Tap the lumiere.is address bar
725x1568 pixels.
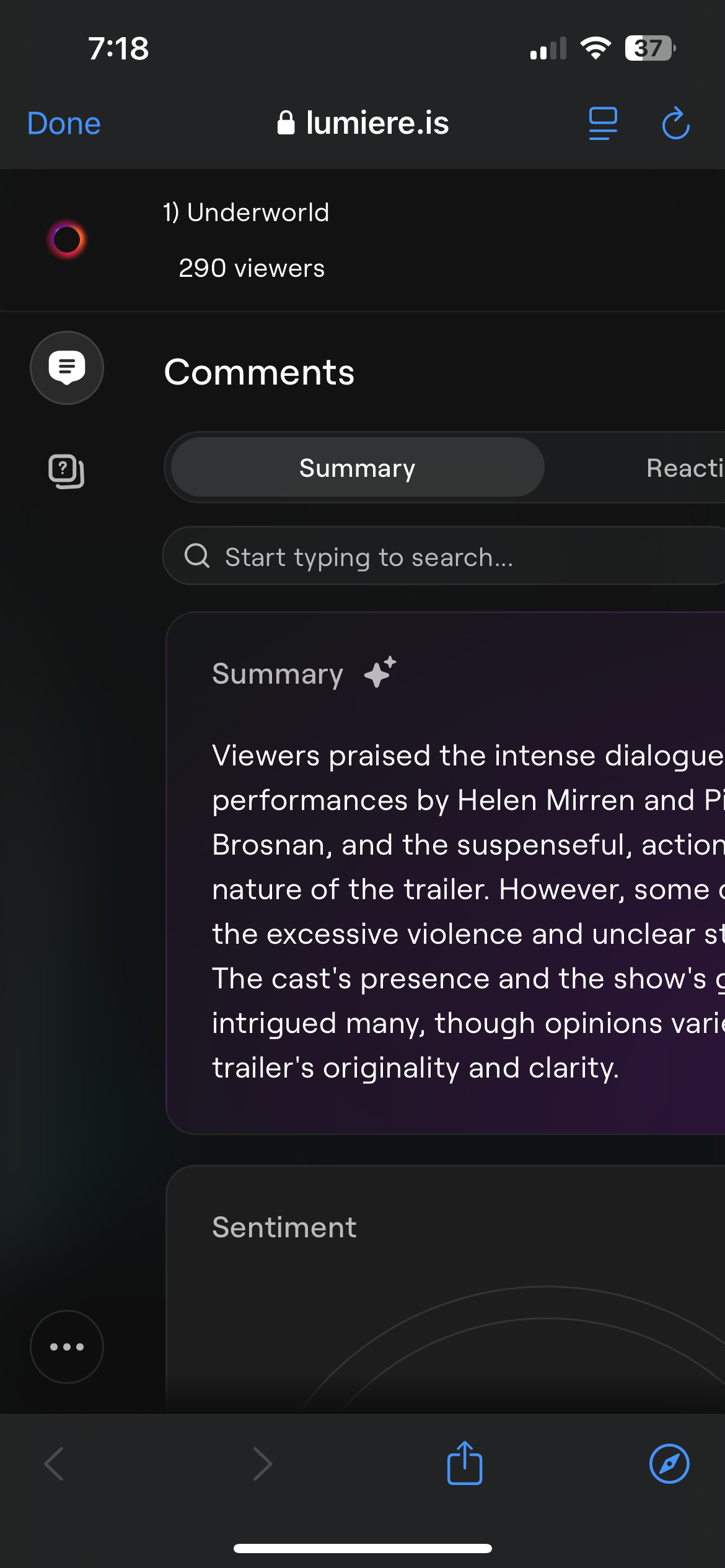tap(363, 123)
